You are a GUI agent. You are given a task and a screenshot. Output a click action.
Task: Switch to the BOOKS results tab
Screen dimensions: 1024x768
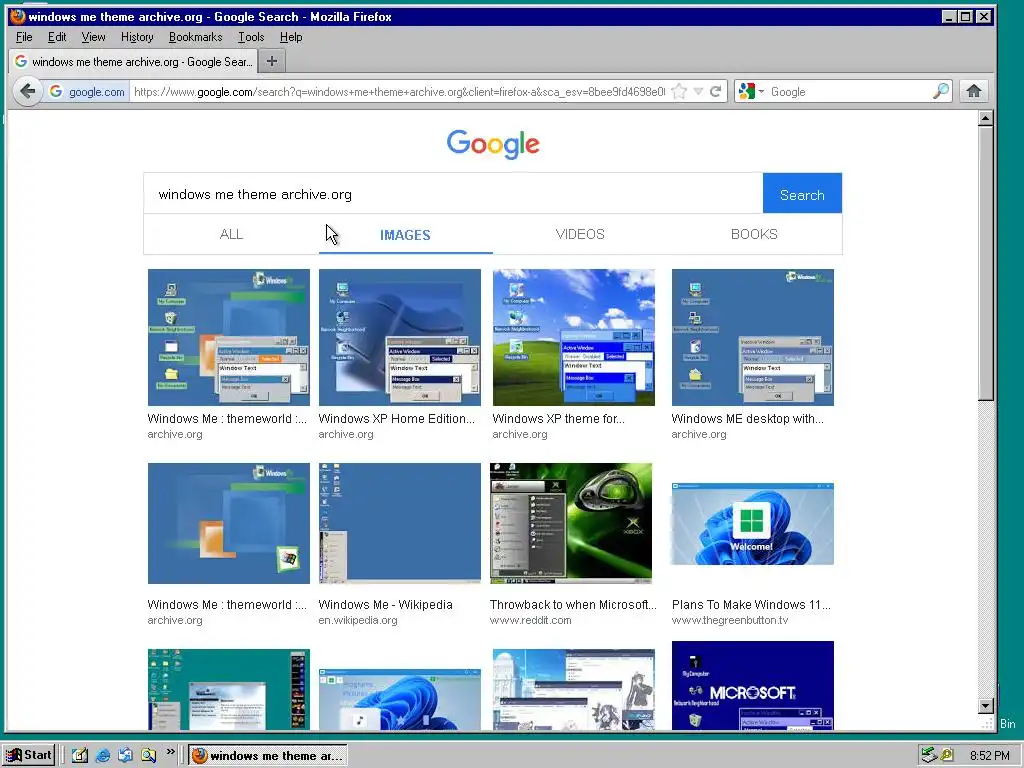click(x=754, y=234)
